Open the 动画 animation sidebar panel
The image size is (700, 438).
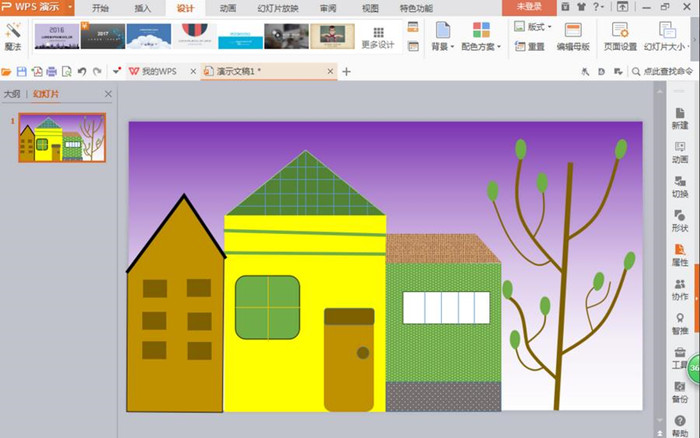click(679, 152)
